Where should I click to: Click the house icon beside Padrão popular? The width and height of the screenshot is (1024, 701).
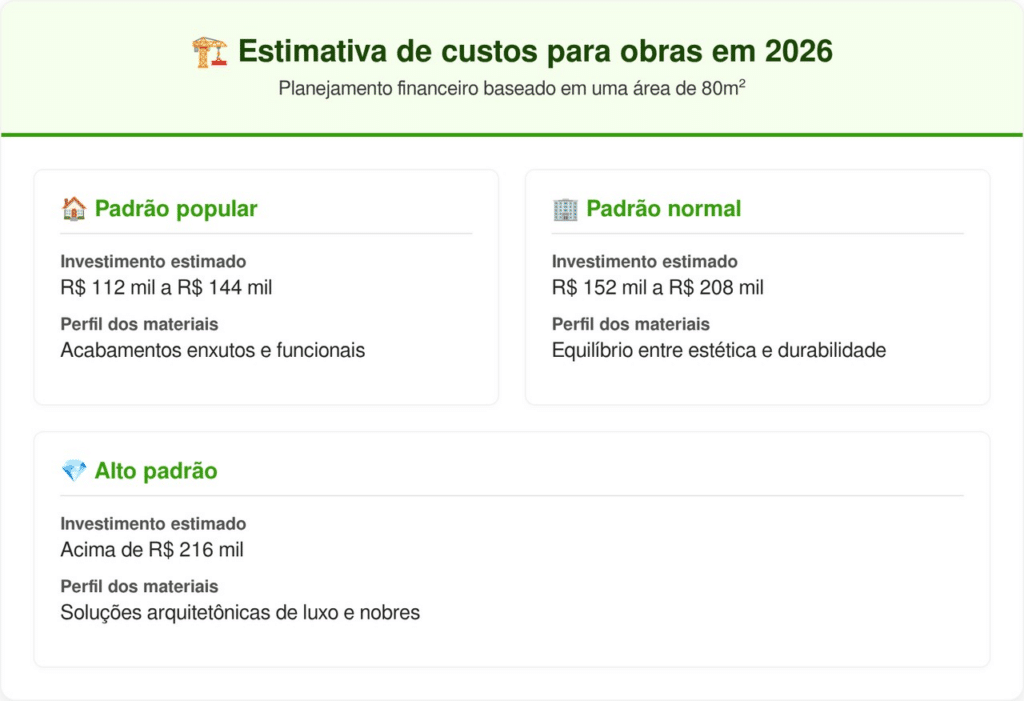(73, 209)
